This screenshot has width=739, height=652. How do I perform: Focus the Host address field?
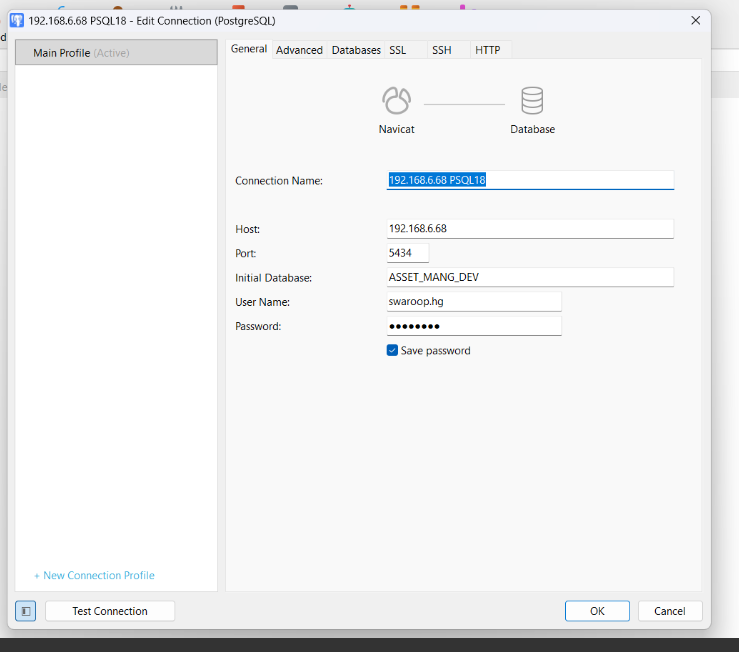tap(530, 228)
